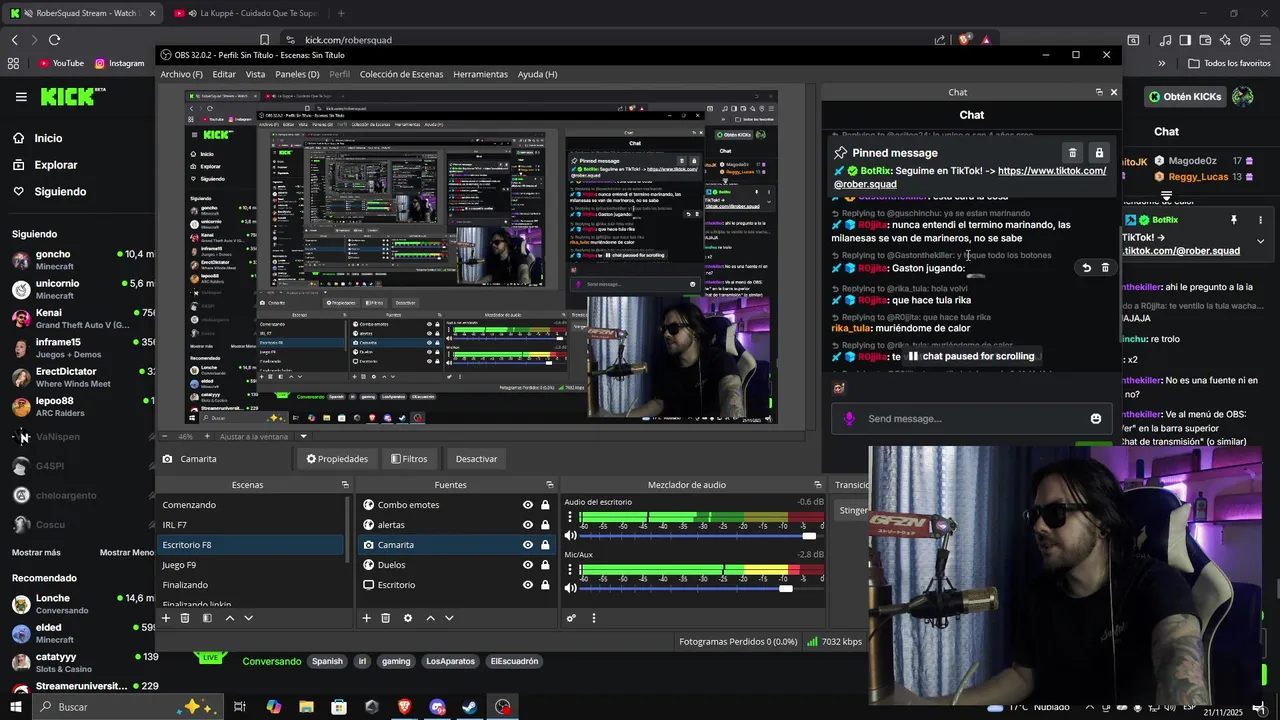Unlock the Duelos source
This screenshot has width=1280, height=720.
545,565
